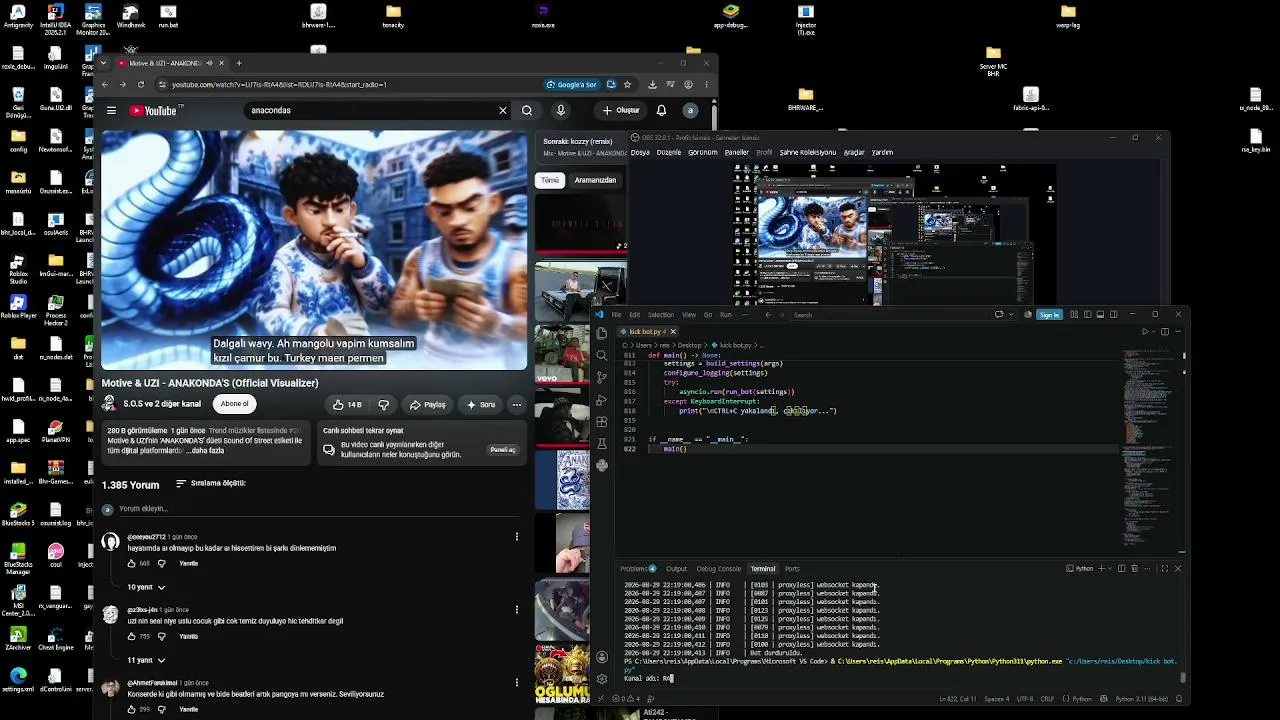1280x720 pixels.
Task: Open more video actions menu
Action: point(516,404)
